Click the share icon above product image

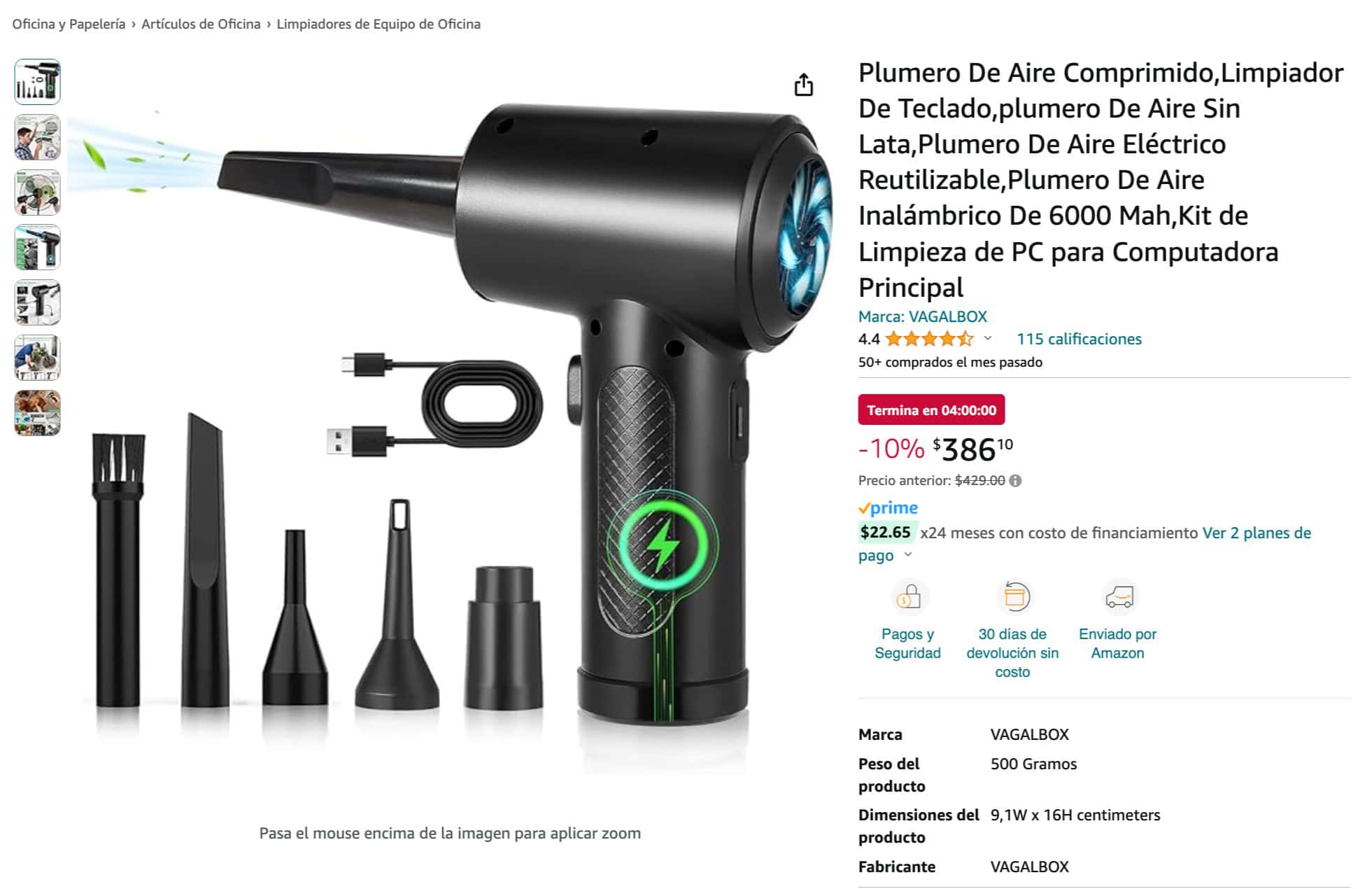[x=803, y=85]
